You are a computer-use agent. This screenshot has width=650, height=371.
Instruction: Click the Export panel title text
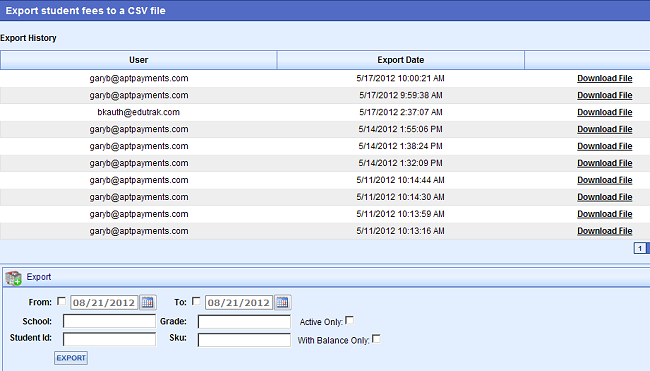[x=39, y=277]
